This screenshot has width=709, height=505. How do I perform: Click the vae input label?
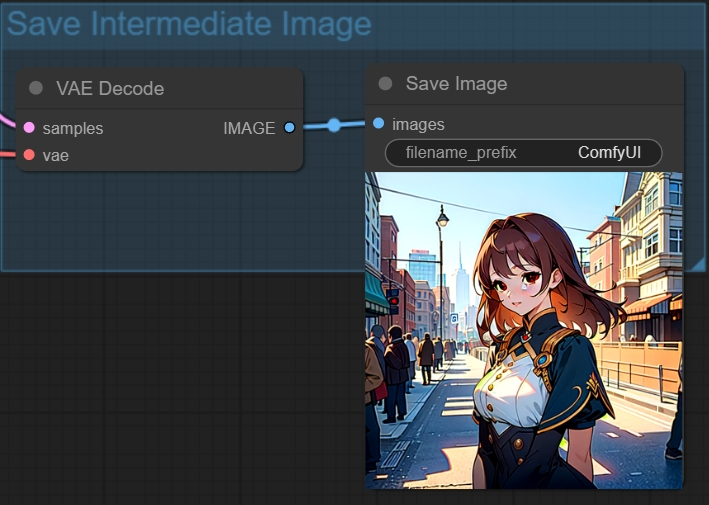click(x=56, y=156)
